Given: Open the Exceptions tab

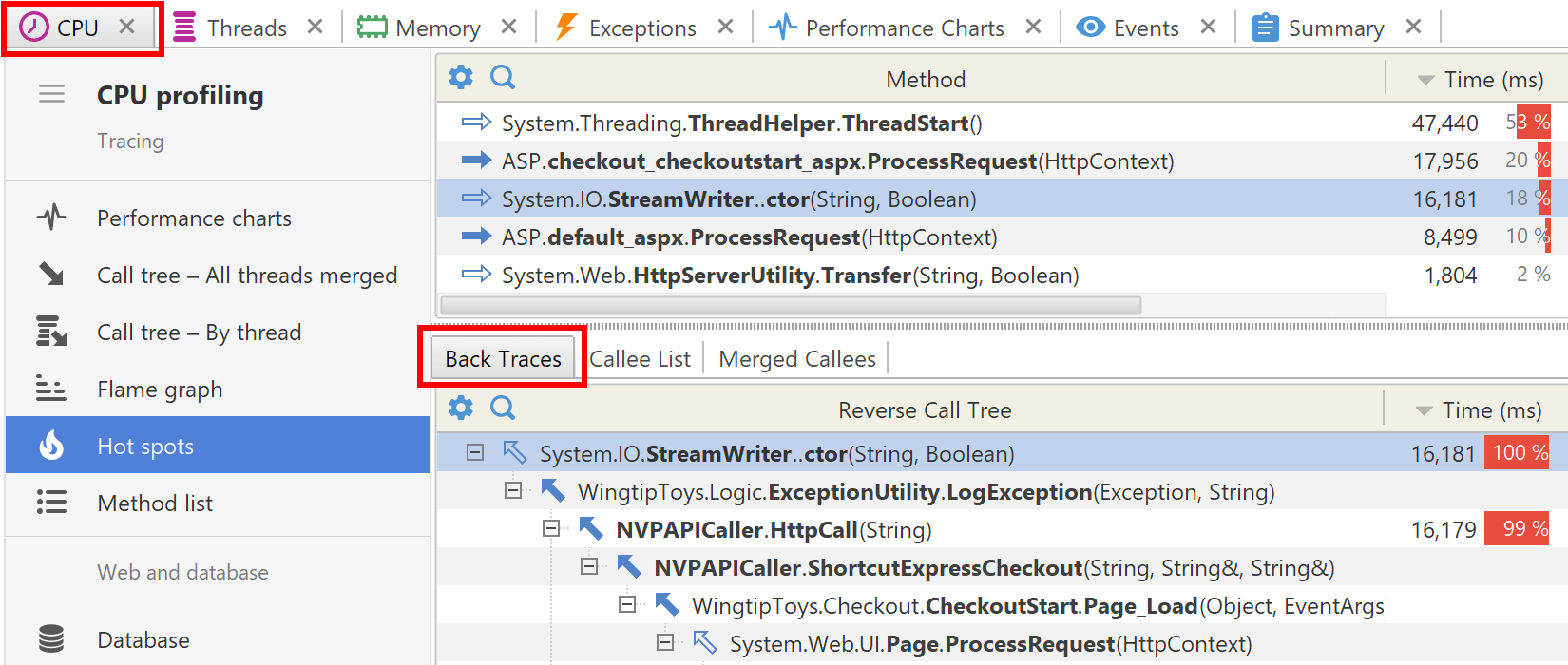Looking at the screenshot, I should (626, 28).
